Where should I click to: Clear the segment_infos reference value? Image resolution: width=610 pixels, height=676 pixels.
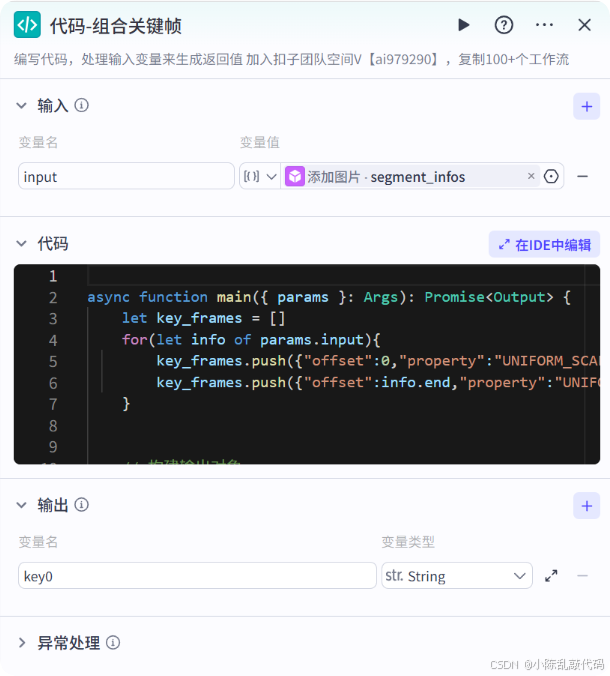click(531, 176)
